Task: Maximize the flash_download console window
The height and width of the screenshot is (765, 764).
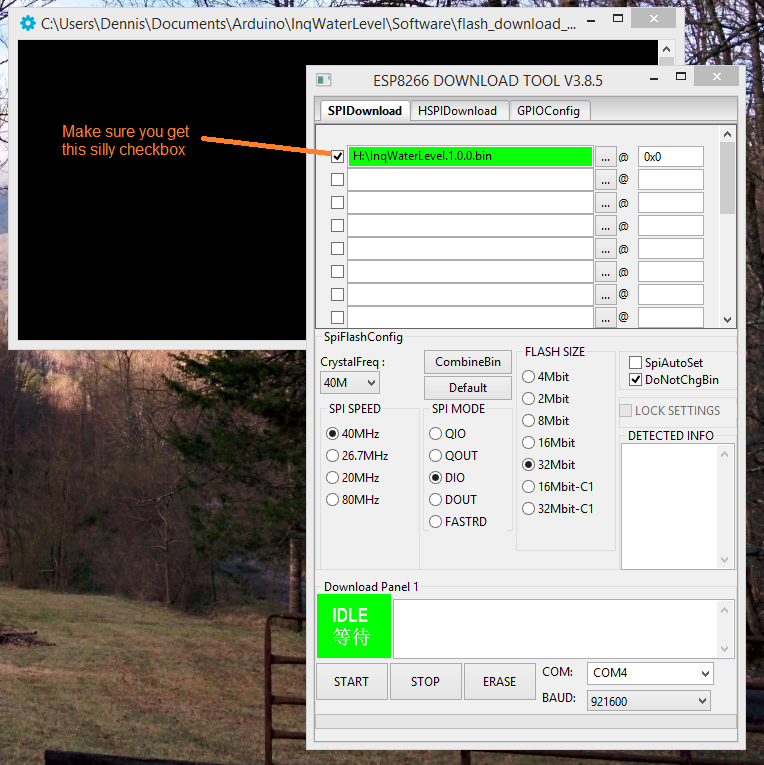Action: coord(618,19)
